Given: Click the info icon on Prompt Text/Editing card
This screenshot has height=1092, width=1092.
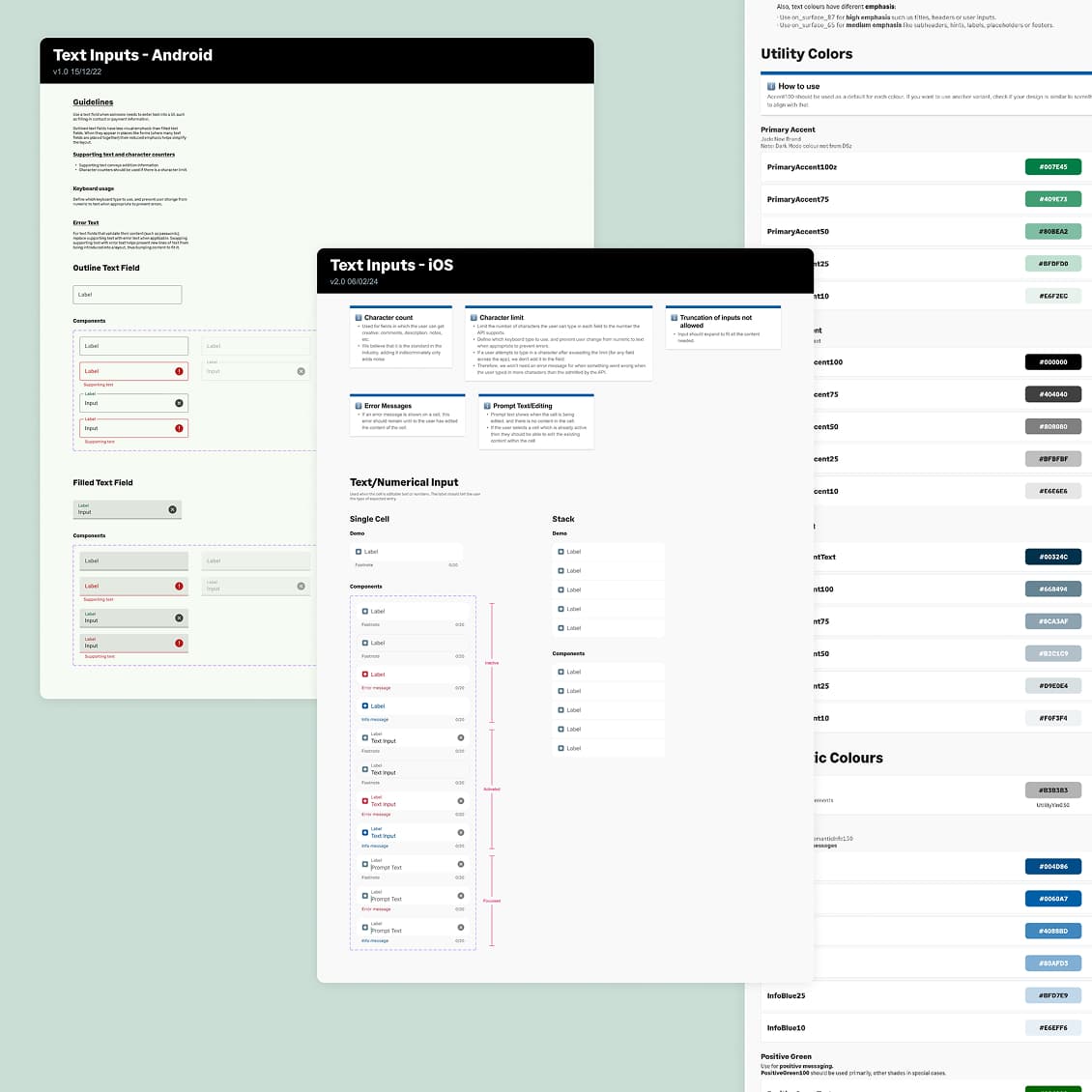Looking at the screenshot, I should click(486, 406).
